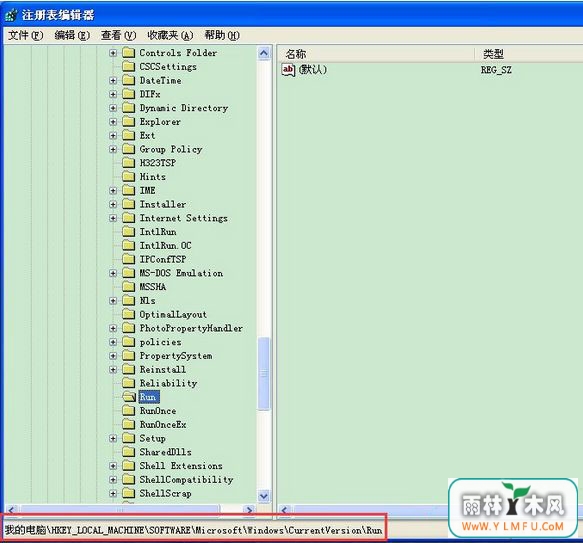Click the MSSHA folder icon
Image resolution: width=583 pixels, height=543 pixels.
pyautogui.click(x=129, y=287)
